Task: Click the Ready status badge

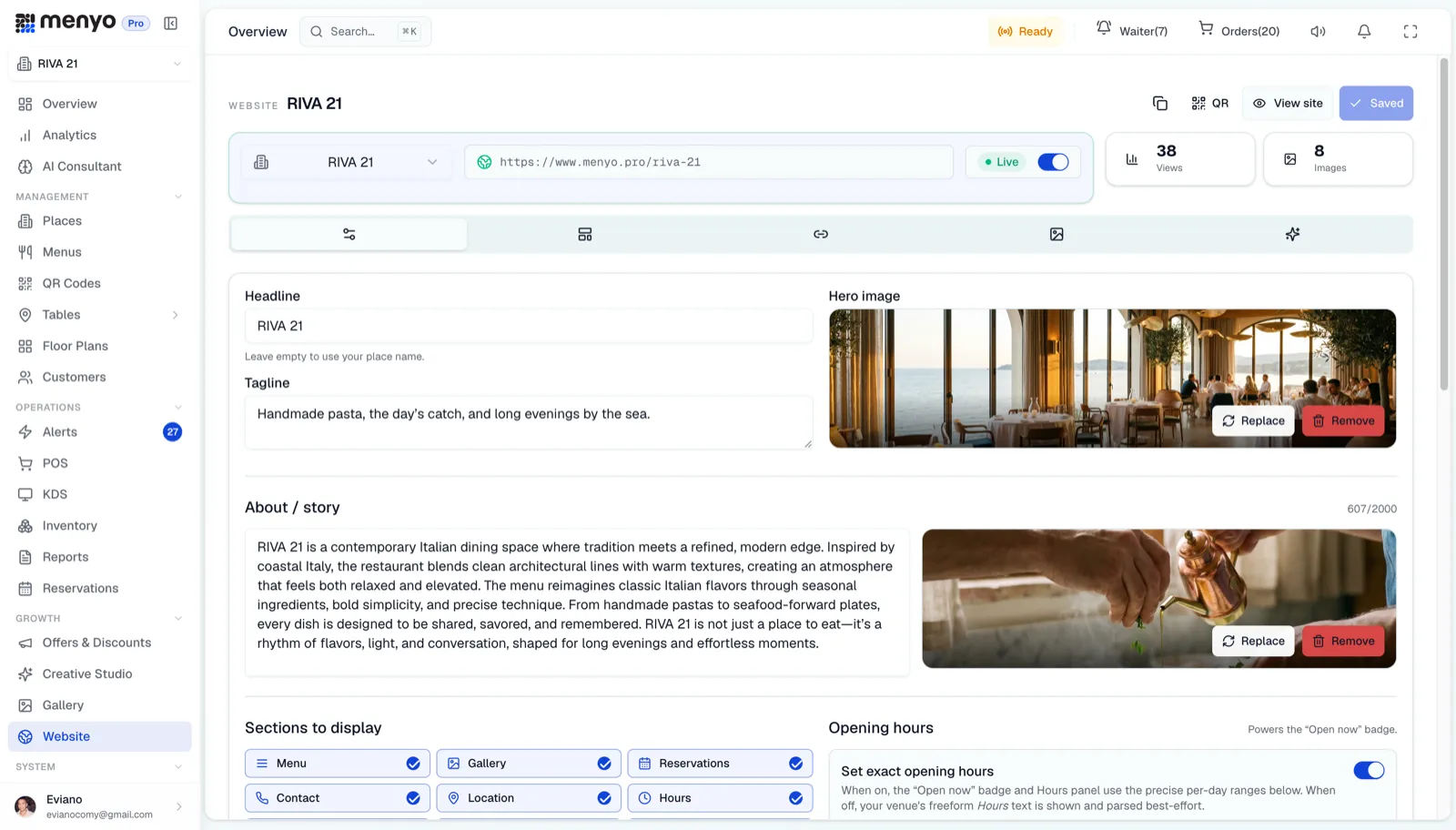Action: pyautogui.click(x=1026, y=32)
